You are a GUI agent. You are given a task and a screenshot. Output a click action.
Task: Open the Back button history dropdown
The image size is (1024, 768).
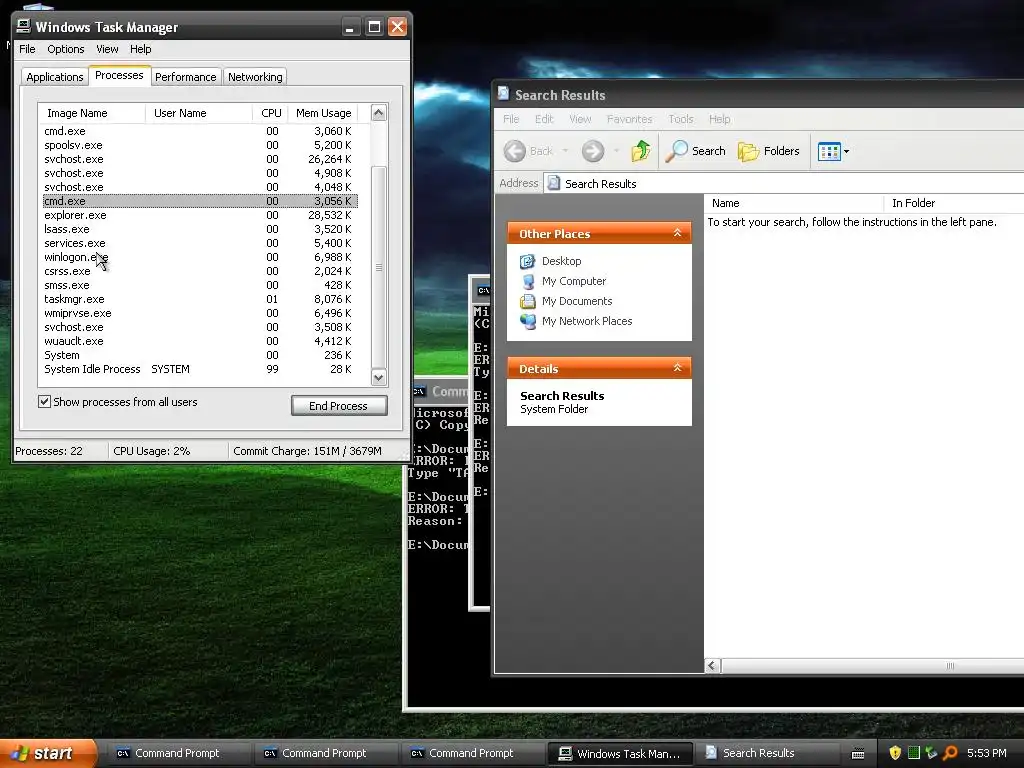(x=565, y=151)
